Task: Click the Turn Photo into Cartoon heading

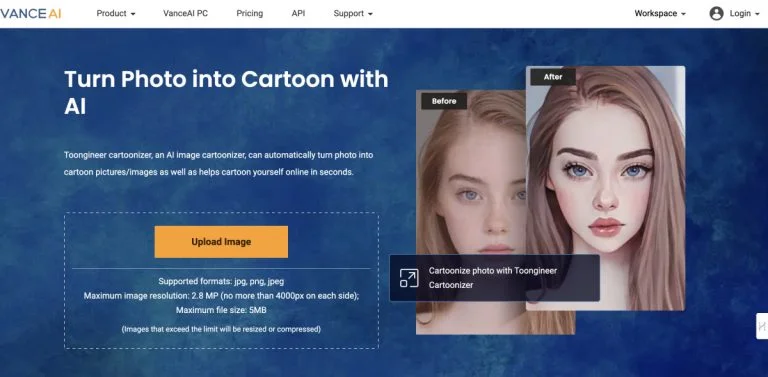Action: [x=226, y=93]
